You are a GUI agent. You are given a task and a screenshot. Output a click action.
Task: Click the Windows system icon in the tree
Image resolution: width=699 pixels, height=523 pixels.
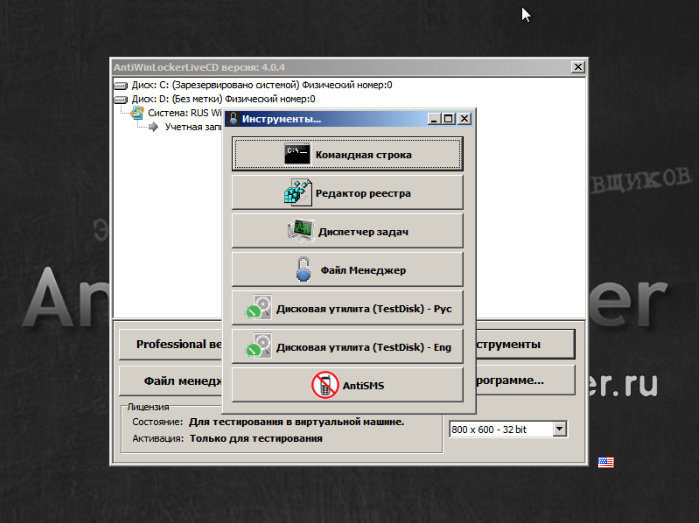[x=137, y=113]
